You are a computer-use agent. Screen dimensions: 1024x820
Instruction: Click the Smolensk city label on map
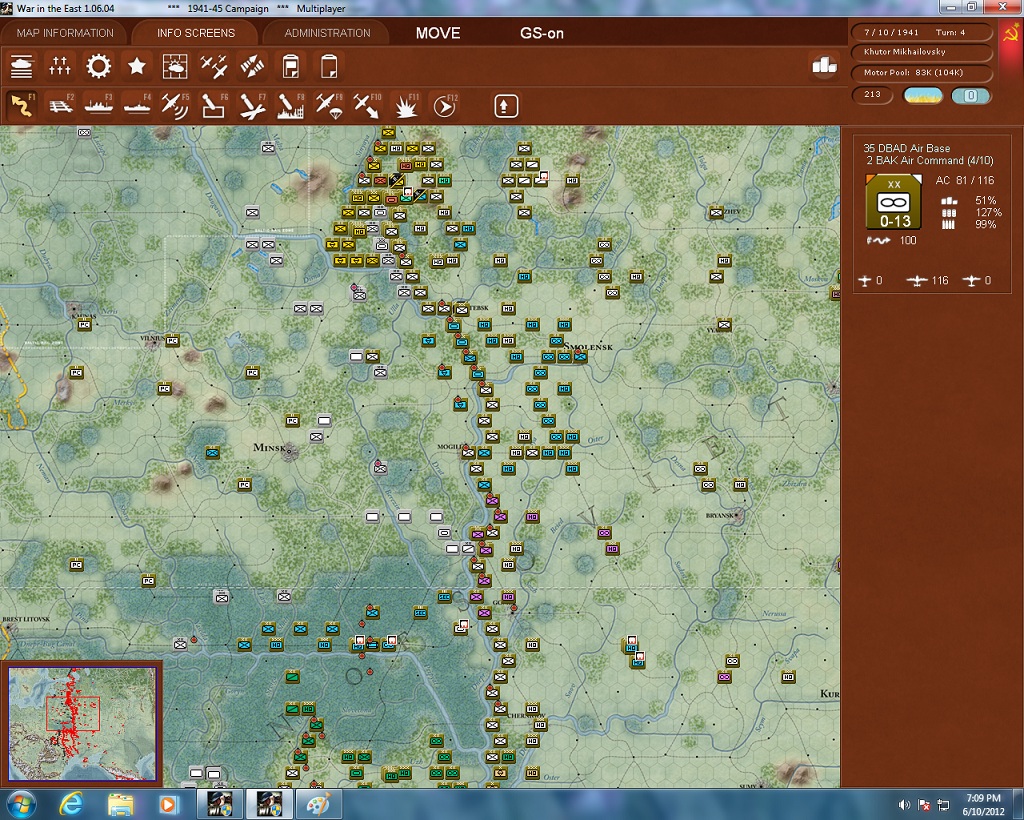click(x=590, y=347)
